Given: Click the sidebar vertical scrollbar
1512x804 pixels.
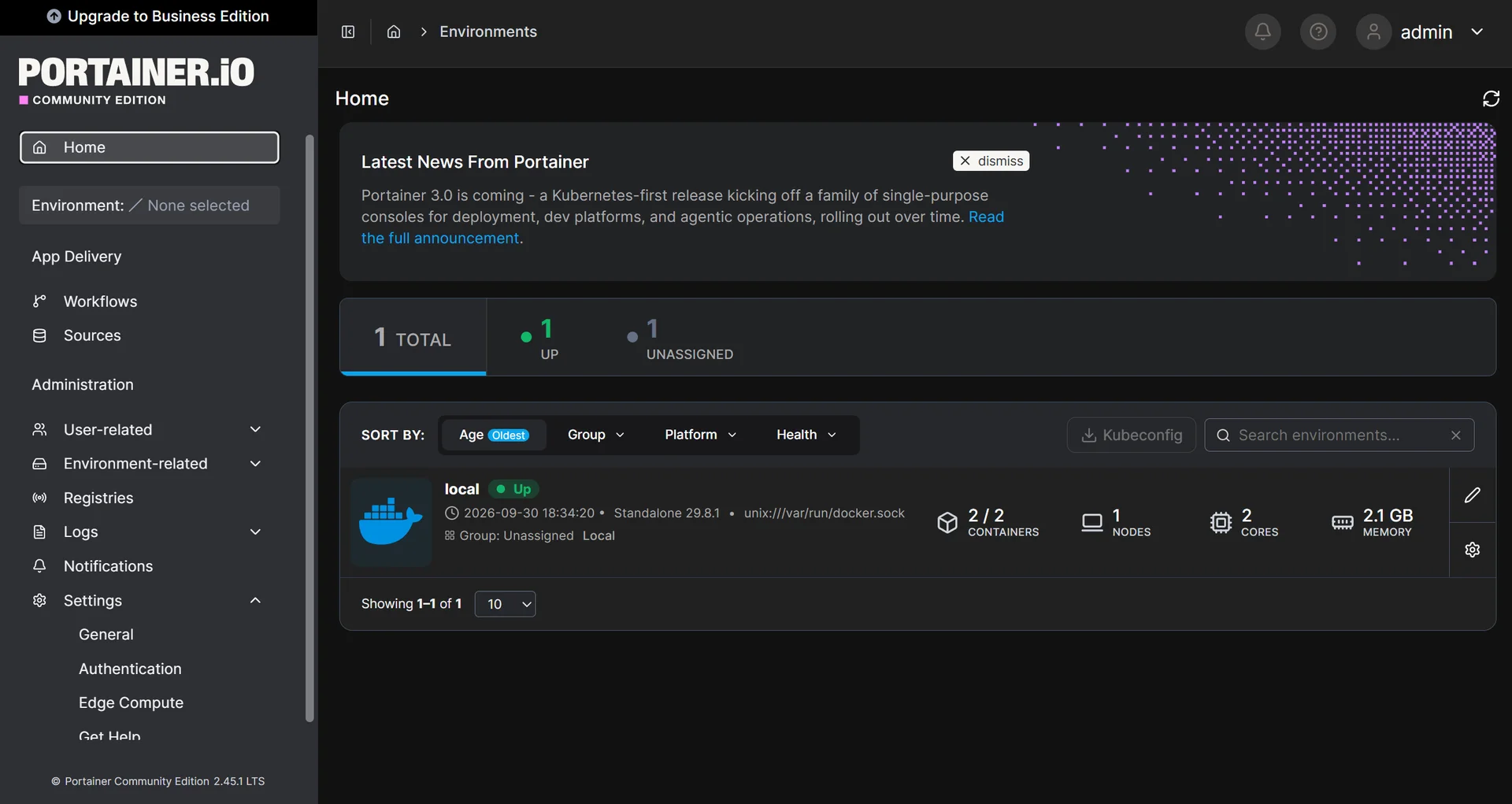Looking at the screenshot, I should tap(309, 428).
